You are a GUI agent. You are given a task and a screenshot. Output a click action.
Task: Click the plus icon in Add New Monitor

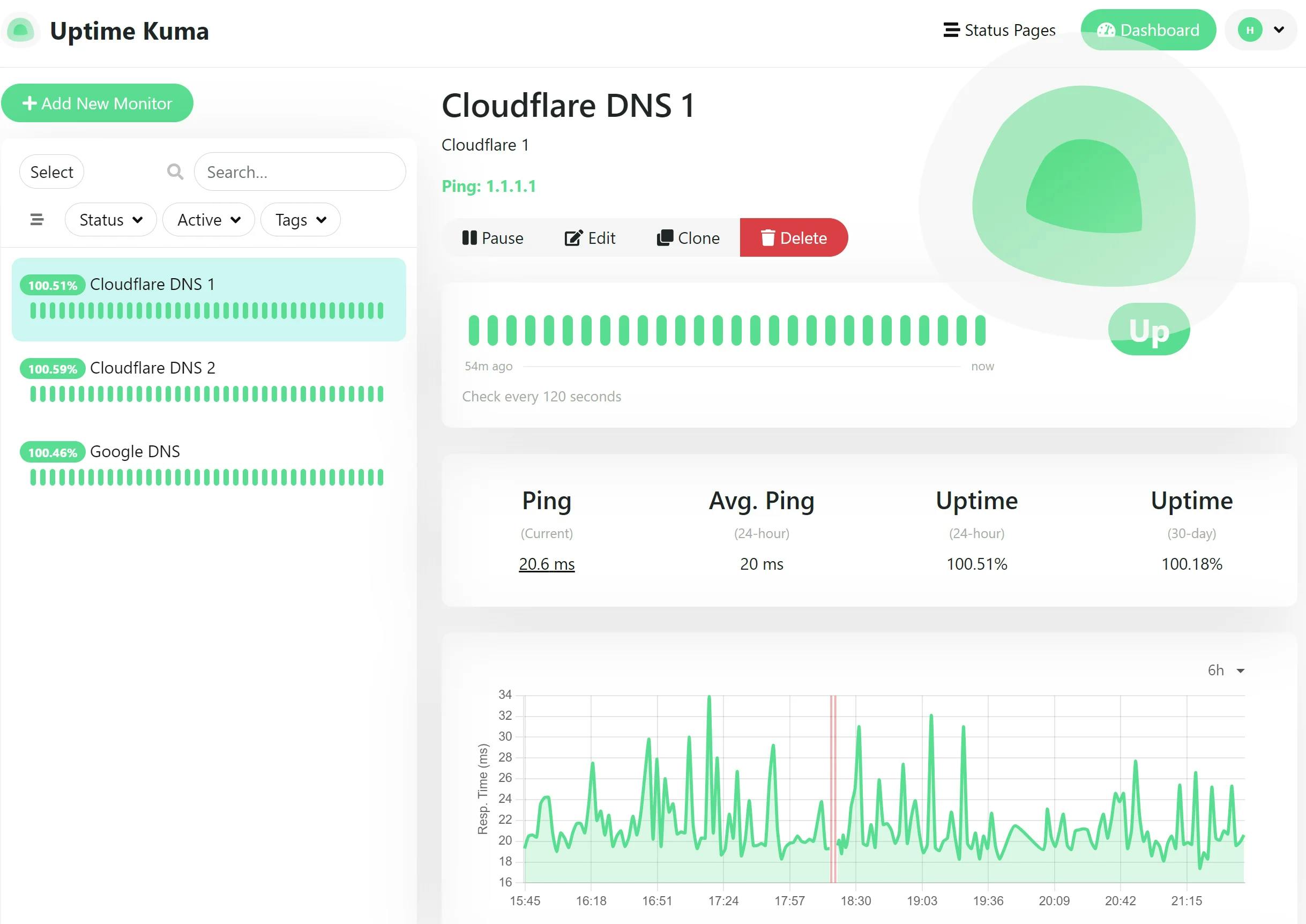[29, 103]
